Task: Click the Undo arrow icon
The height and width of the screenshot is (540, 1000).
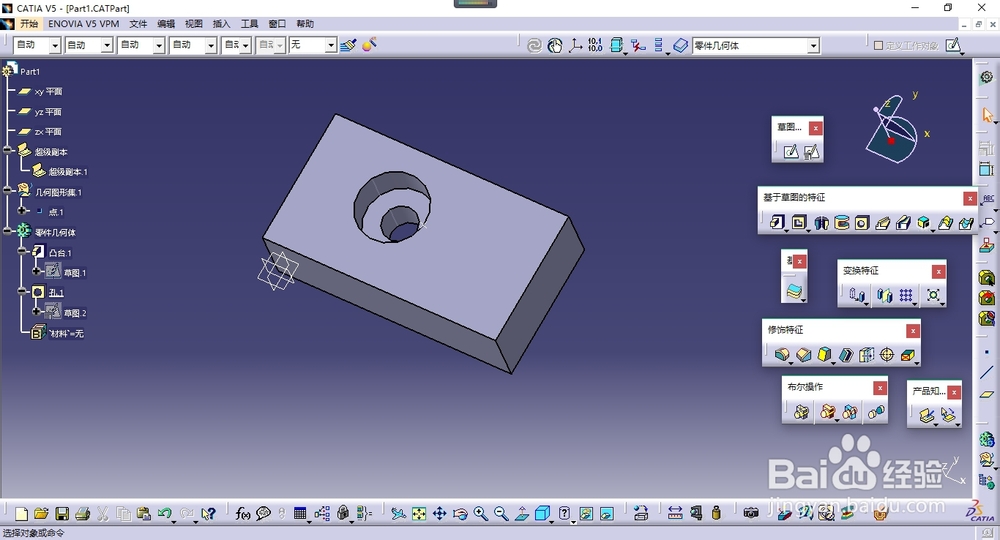Action: tap(164, 513)
